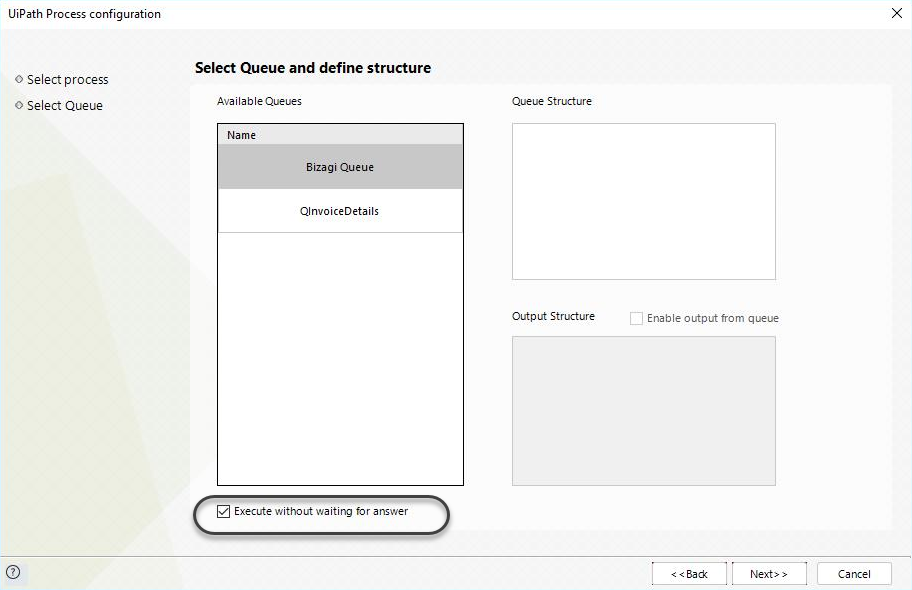Image resolution: width=912 pixels, height=590 pixels.
Task: Select the Bizagi Queue row
Action: click(x=340, y=167)
